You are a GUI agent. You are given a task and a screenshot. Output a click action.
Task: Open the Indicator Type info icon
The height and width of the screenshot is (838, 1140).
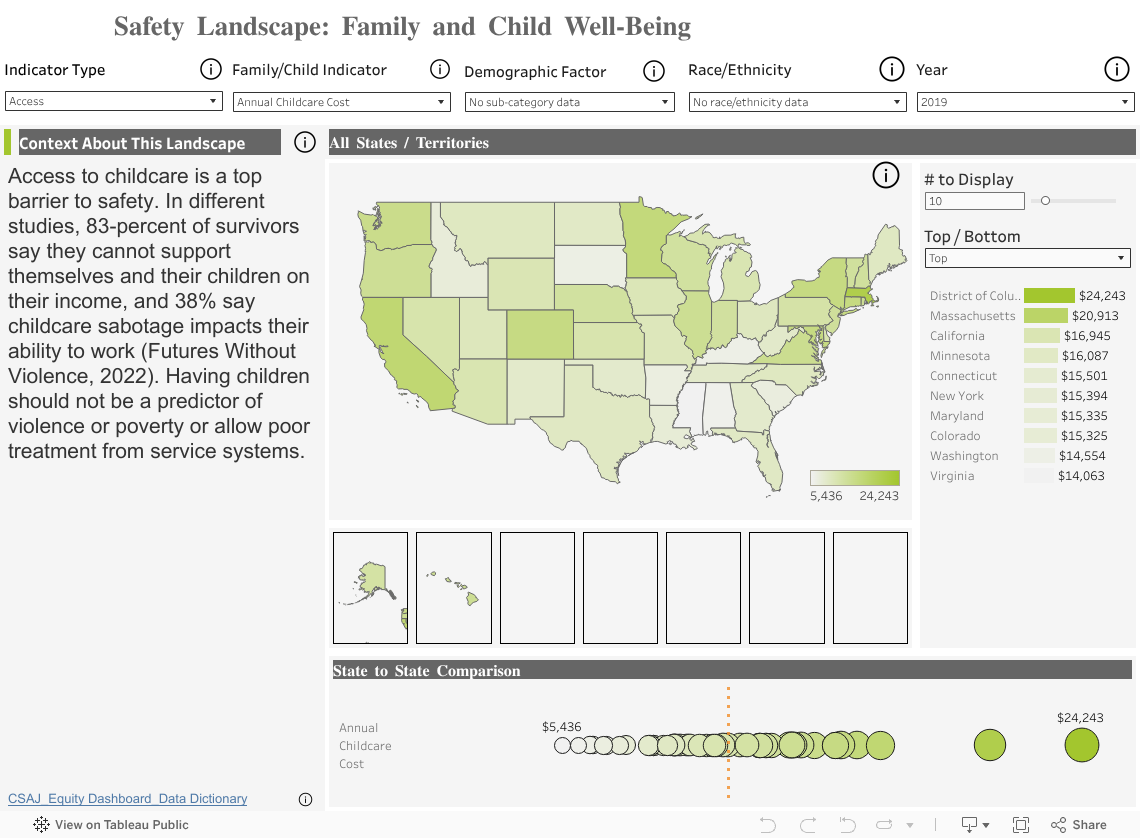click(x=210, y=69)
